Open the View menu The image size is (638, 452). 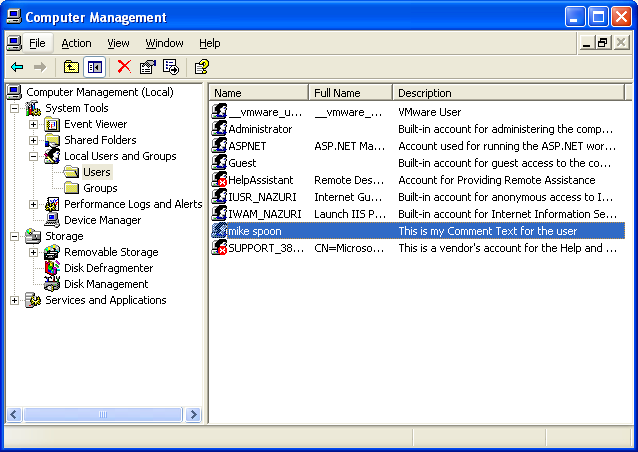tap(118, 43)
